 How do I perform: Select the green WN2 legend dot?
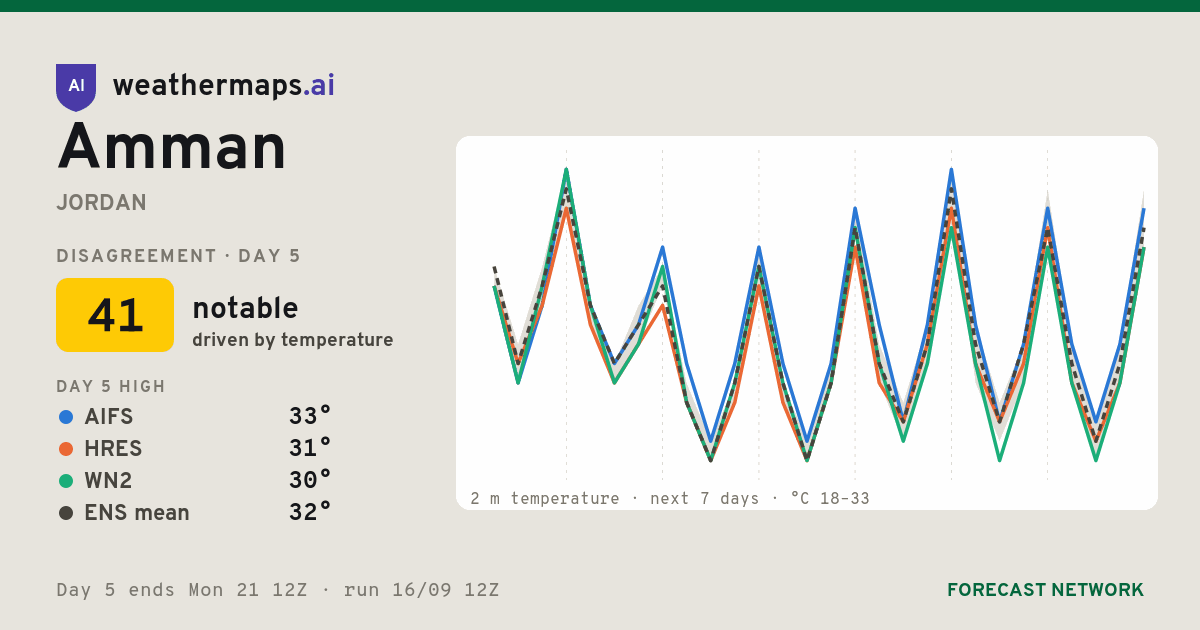[66, 481]
